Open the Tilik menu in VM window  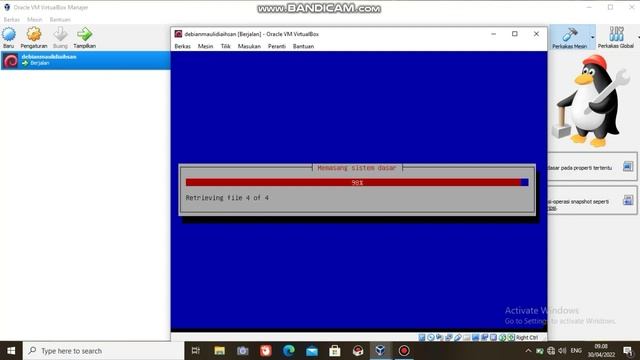226,46
